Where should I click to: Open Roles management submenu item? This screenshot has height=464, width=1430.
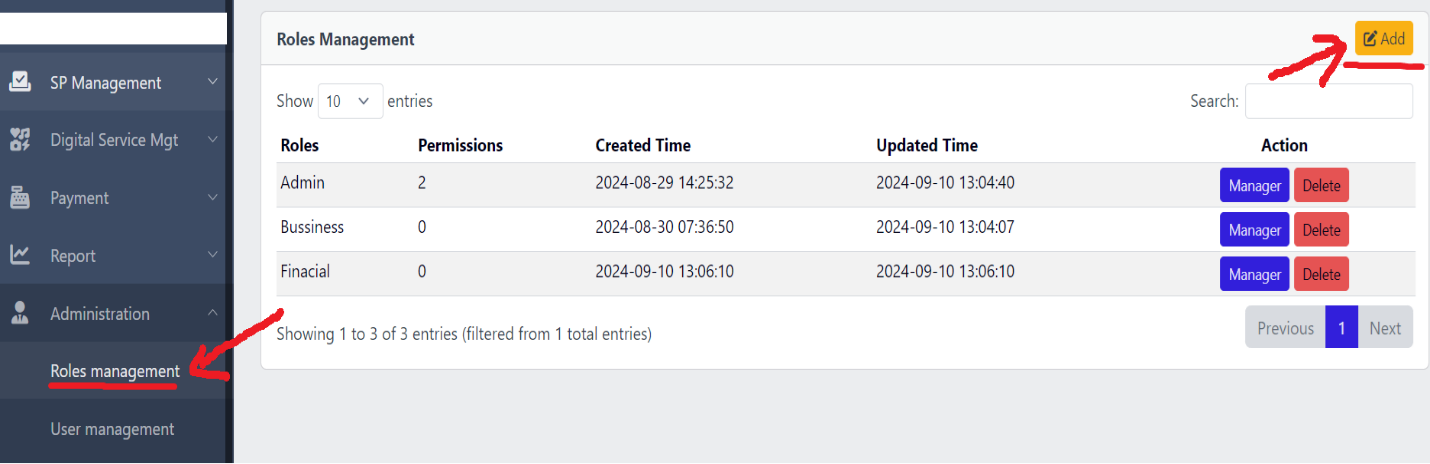pyautogui.click(x=115, y=371)
